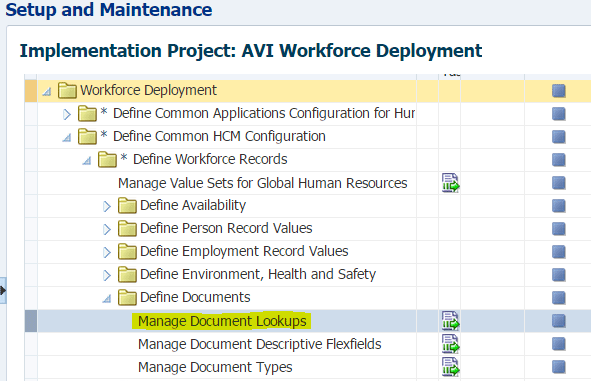
Task: Expand Define Employment Record Values node
Action: pos(107,252)
